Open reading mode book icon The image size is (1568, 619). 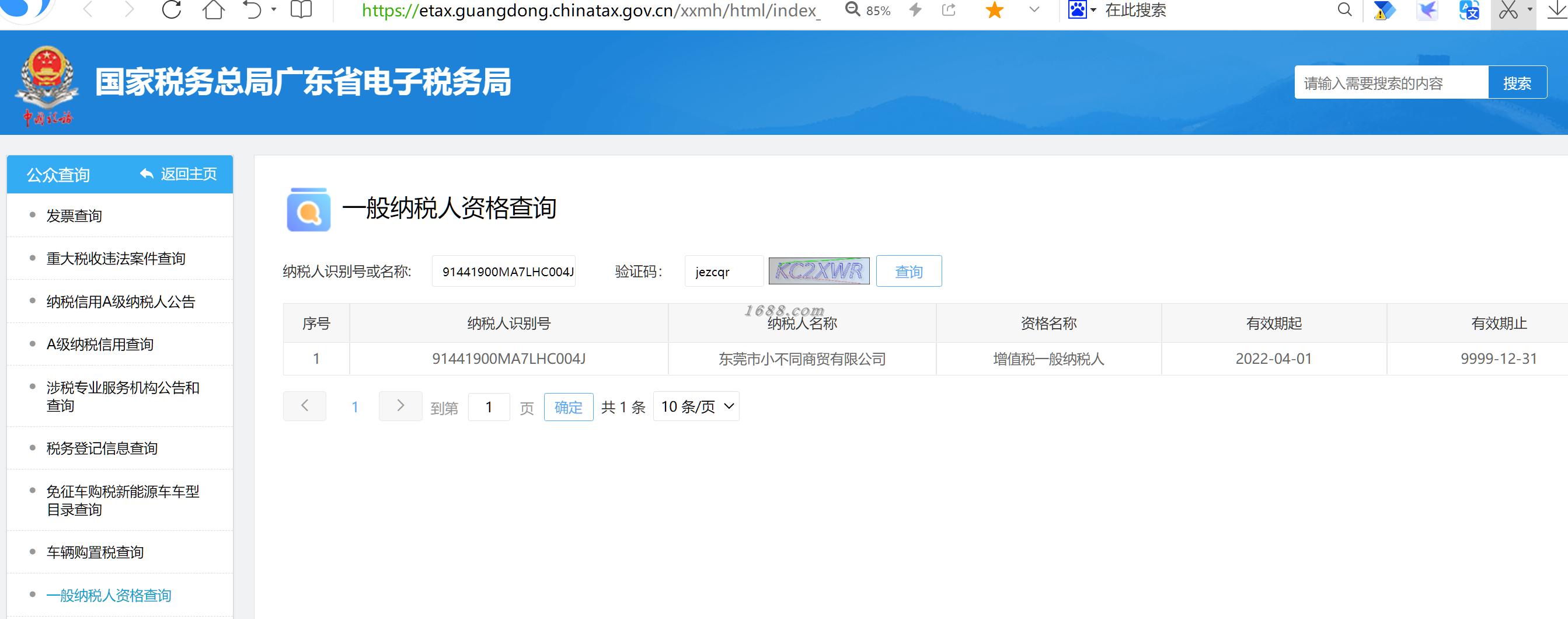tap(301, 10)
